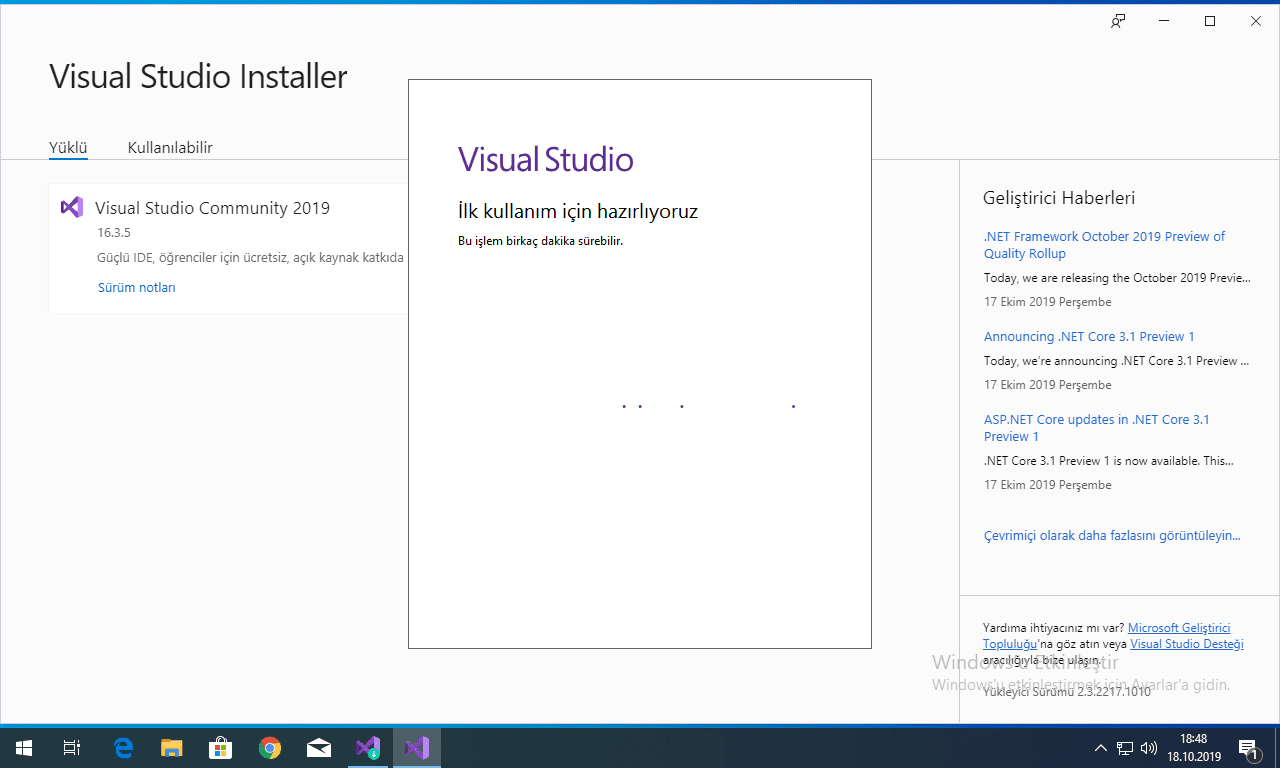Click the Visual Studio Installer window heading
This screenshot has width=1280, height=768.
pos(198,77)
